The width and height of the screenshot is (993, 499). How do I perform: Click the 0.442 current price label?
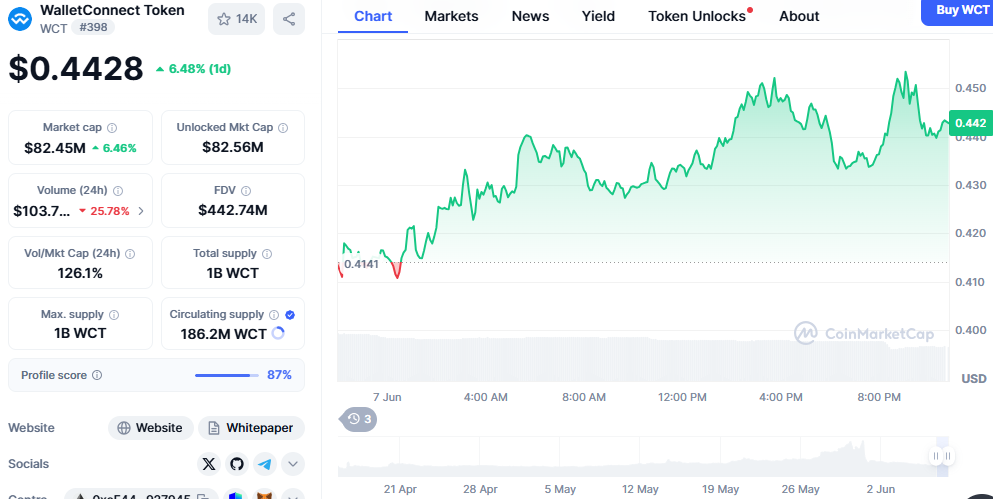[x=971, y=123]
